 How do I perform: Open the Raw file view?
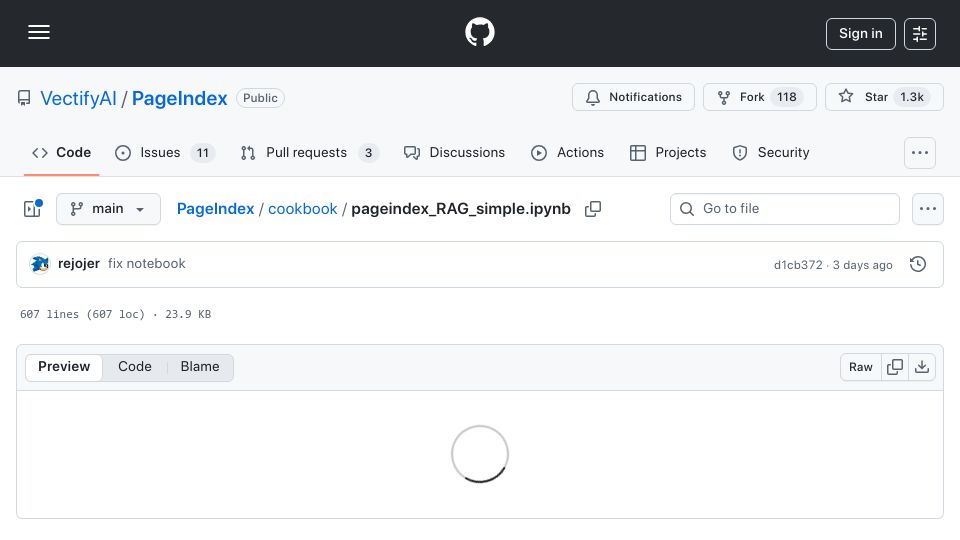click(860, 367)
